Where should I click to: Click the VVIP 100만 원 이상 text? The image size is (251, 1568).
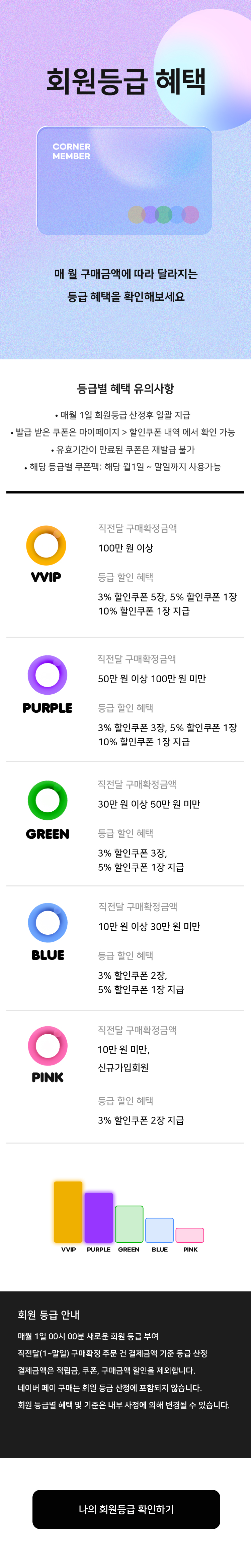(126, 548)
